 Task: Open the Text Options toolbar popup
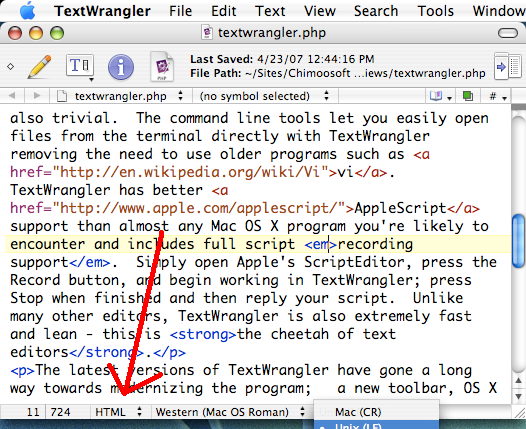point(80,67)
